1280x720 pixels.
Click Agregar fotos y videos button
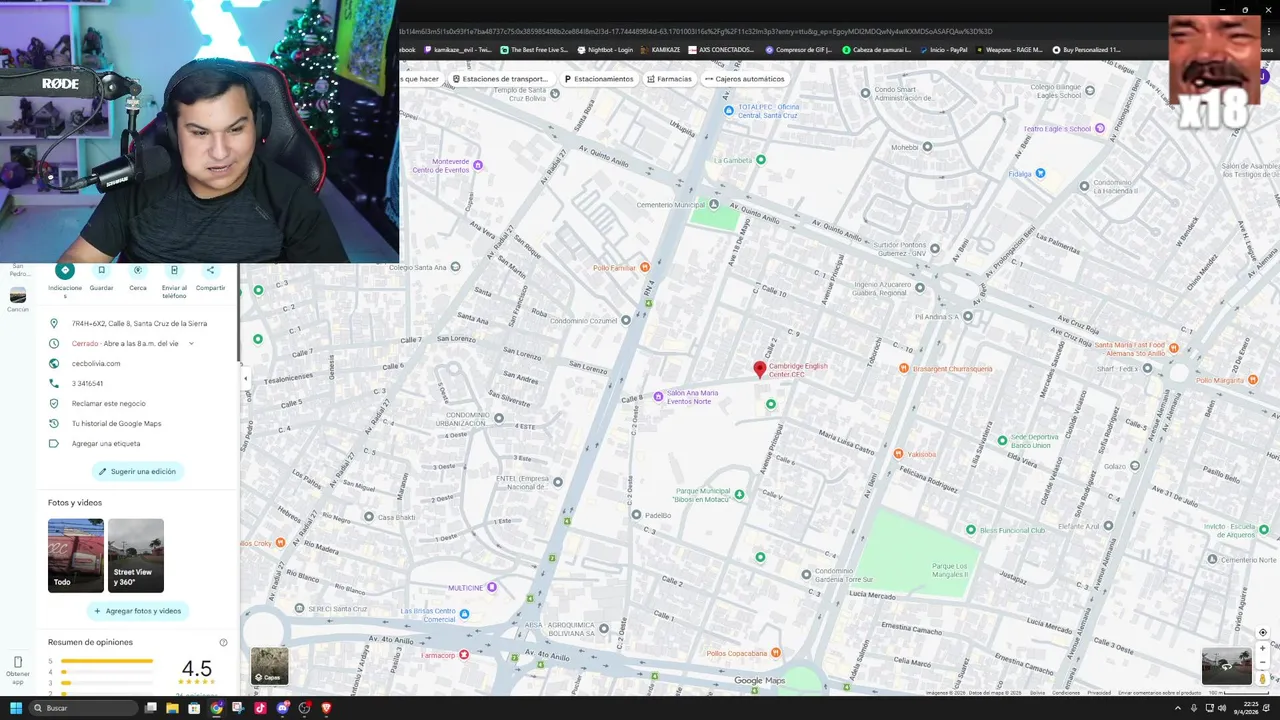click(x=138, y=611)
